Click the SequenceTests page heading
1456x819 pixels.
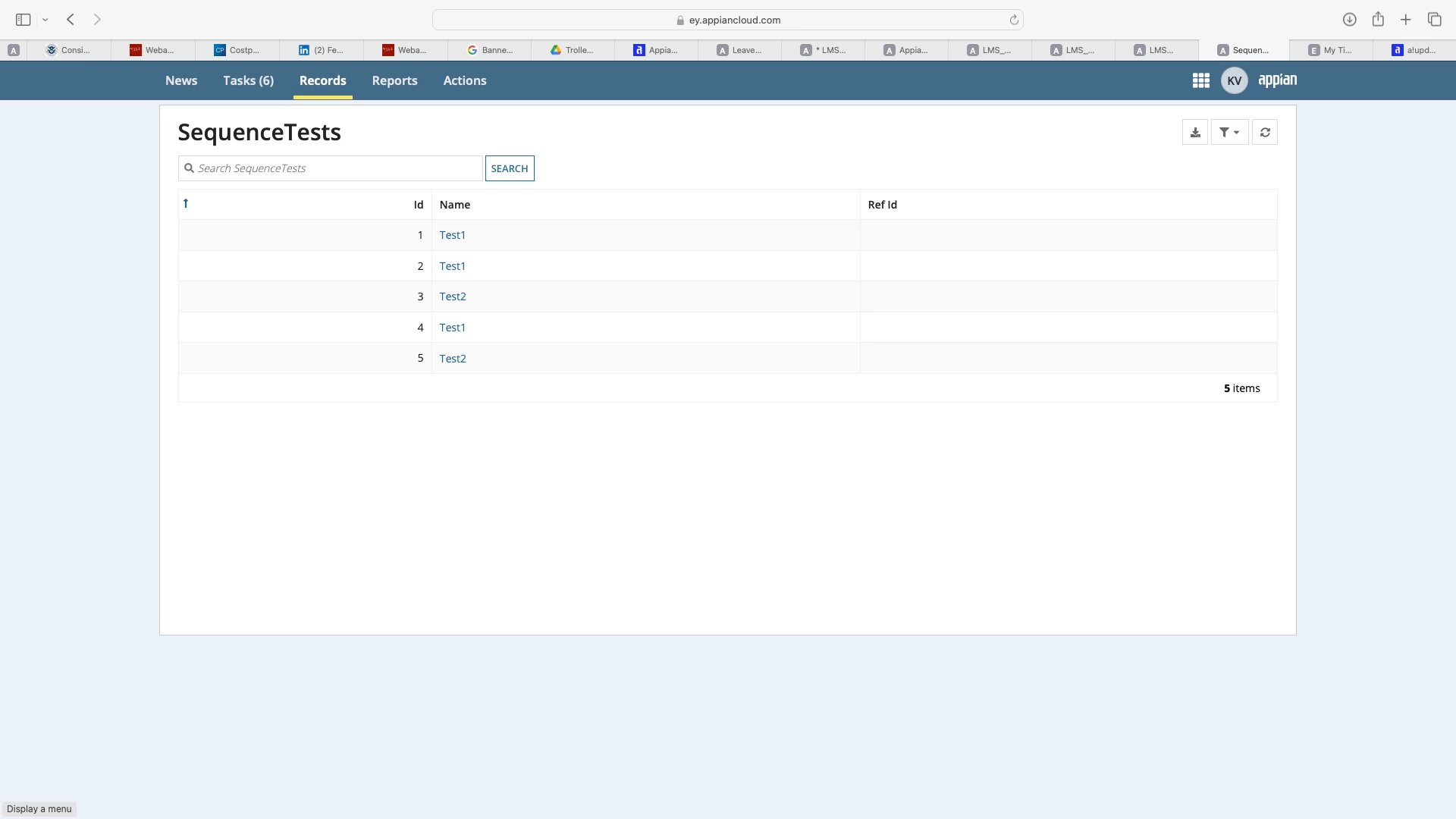point(259,132)
